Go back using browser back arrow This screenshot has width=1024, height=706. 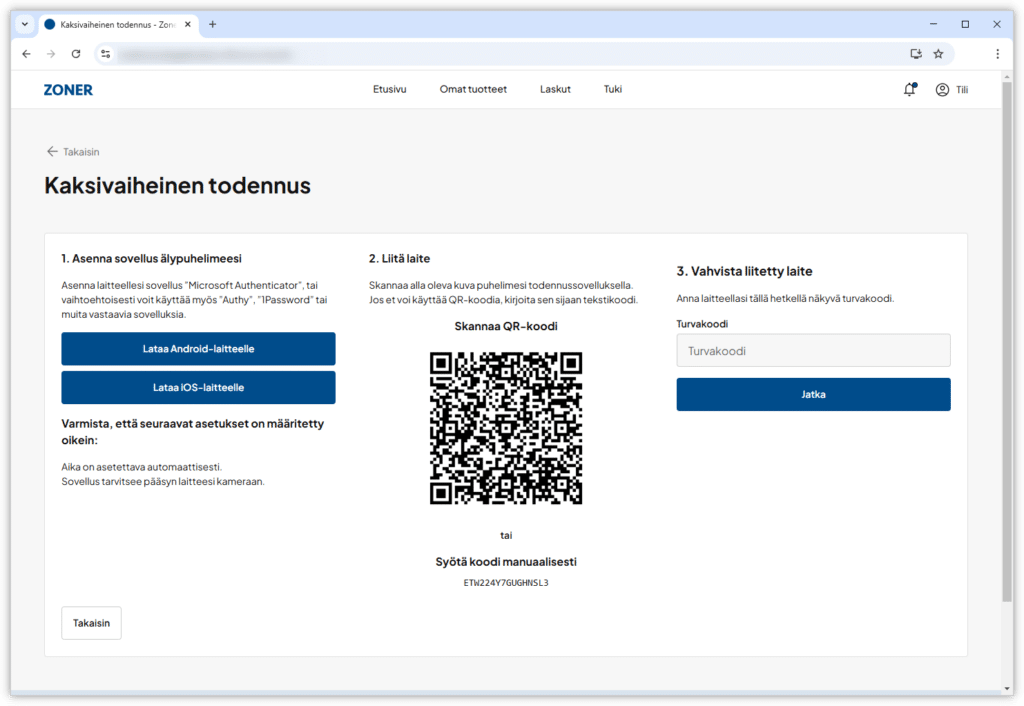(x=26, y=54)
